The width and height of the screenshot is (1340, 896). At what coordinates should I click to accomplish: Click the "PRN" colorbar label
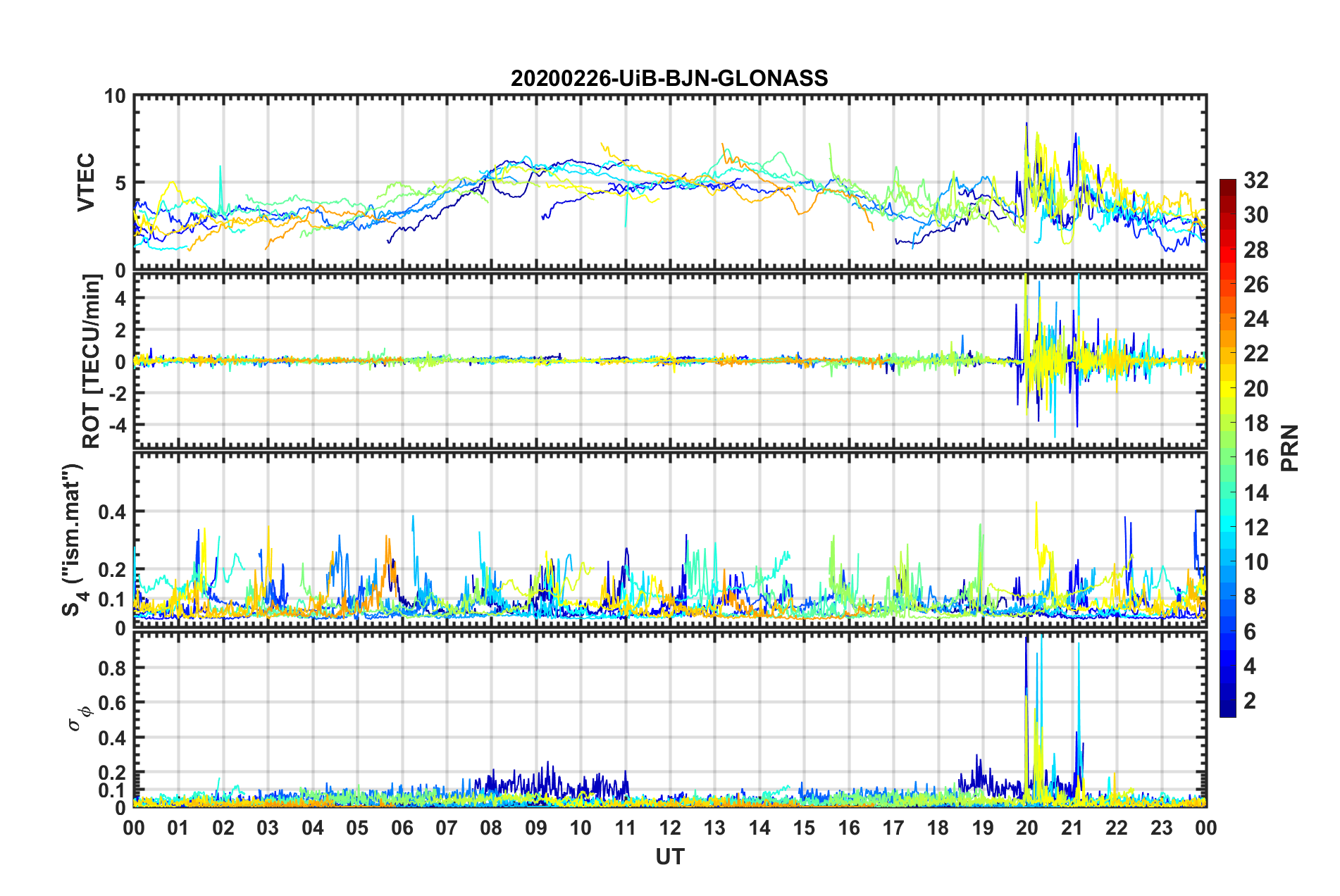(x=1290, y=448)
